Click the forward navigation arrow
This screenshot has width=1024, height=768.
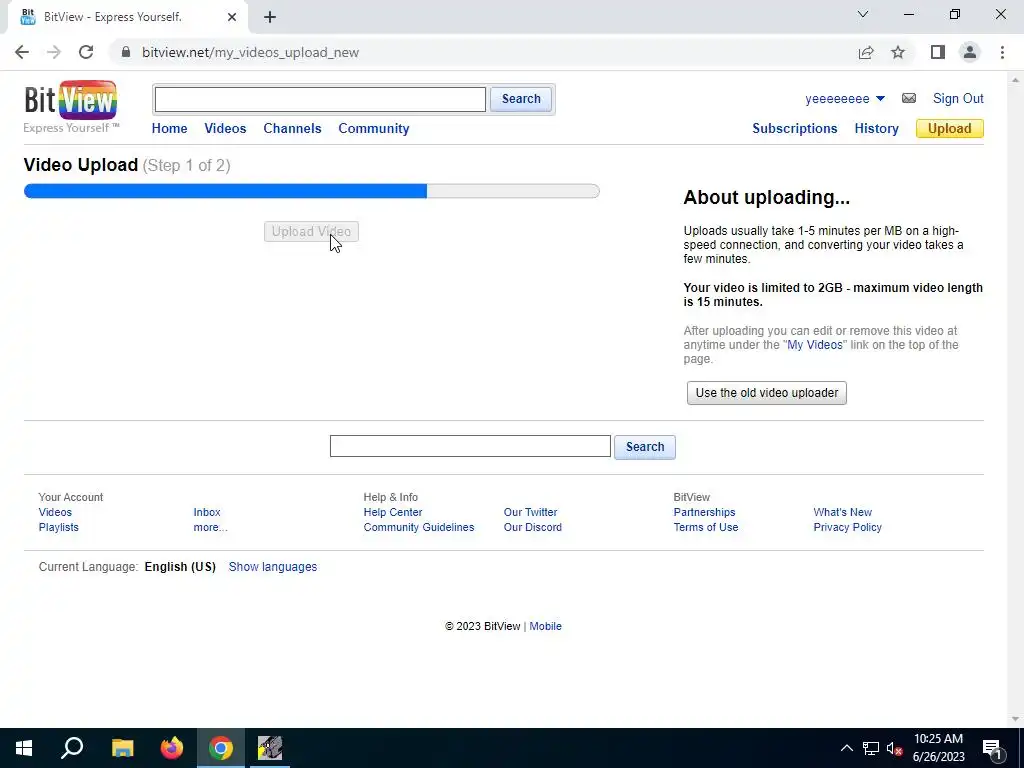click(x=54, y=52)
